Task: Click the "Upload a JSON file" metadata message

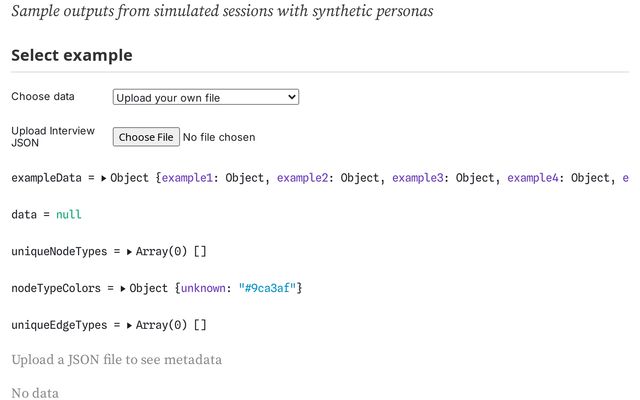Action: click(x=116, y=359)
